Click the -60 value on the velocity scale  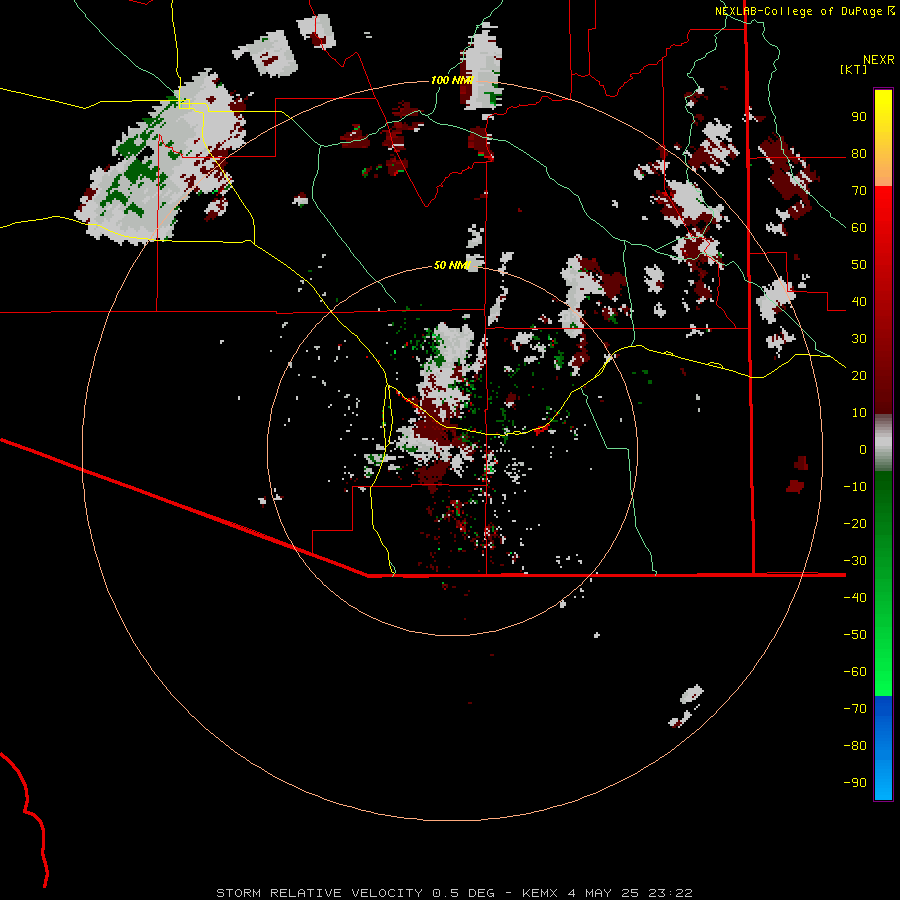(x=855, y=672)
